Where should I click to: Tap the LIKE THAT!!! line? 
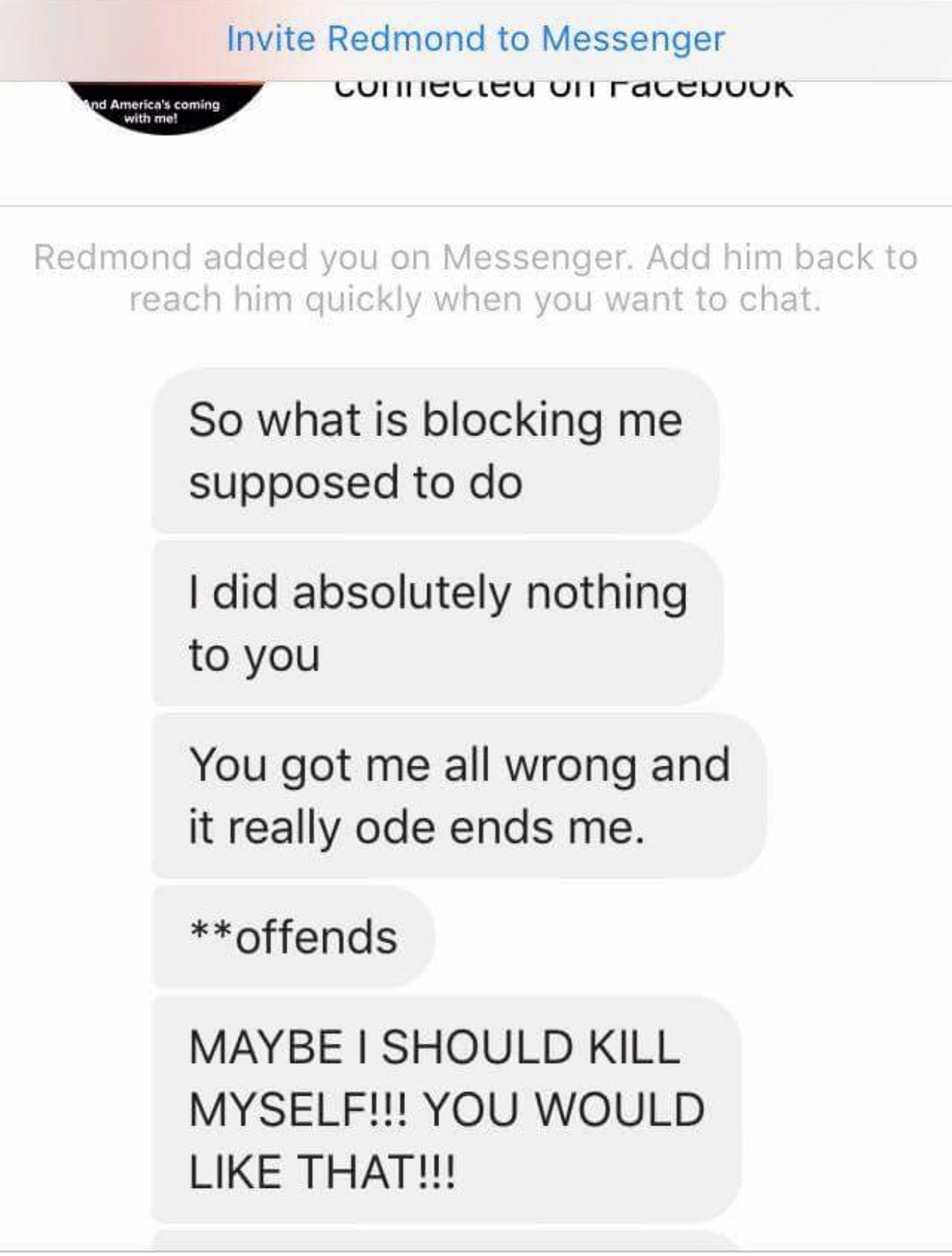click(x=322, y=1172)
